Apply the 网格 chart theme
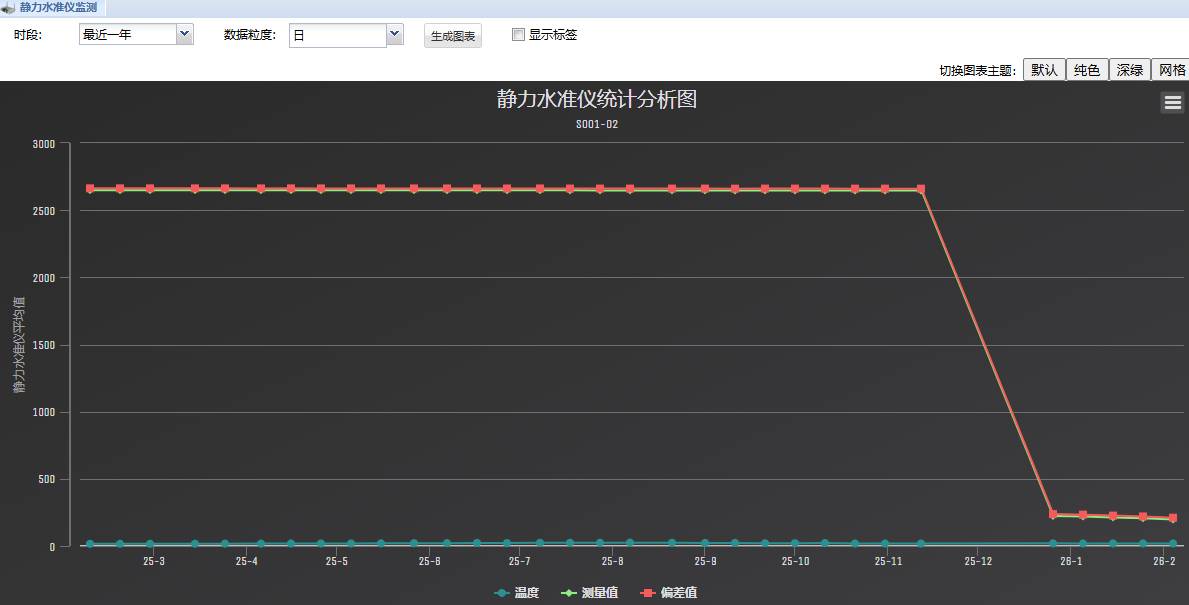The width and height of the screenshot is (1189, 605). [x=1171, y=70]
